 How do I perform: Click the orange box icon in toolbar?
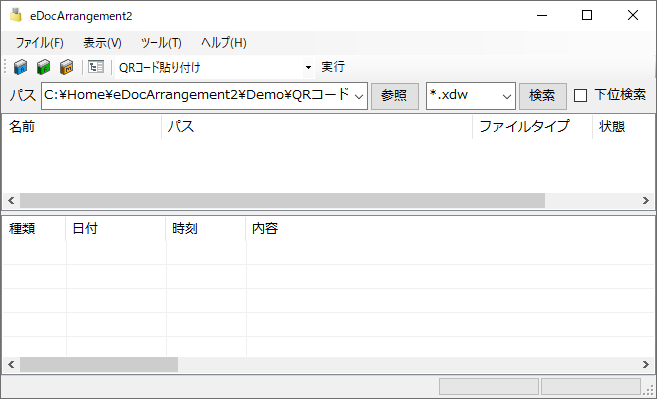click(x=66, y=67)
